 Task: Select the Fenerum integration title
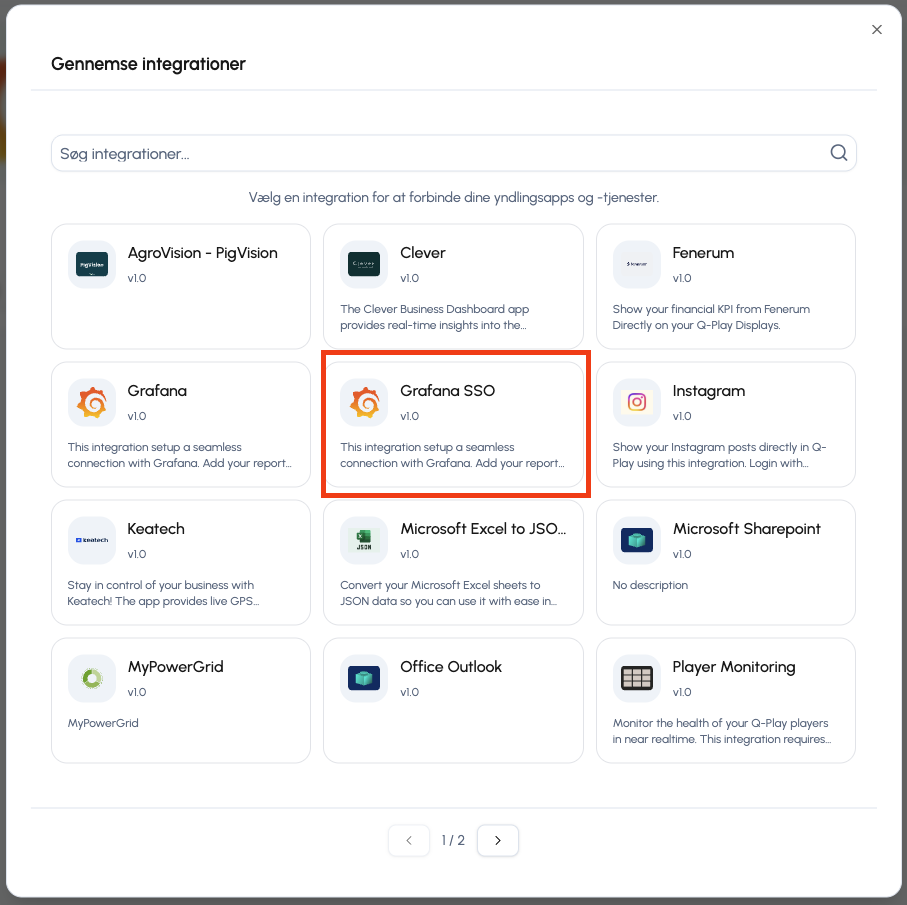(x=703, y=253)
